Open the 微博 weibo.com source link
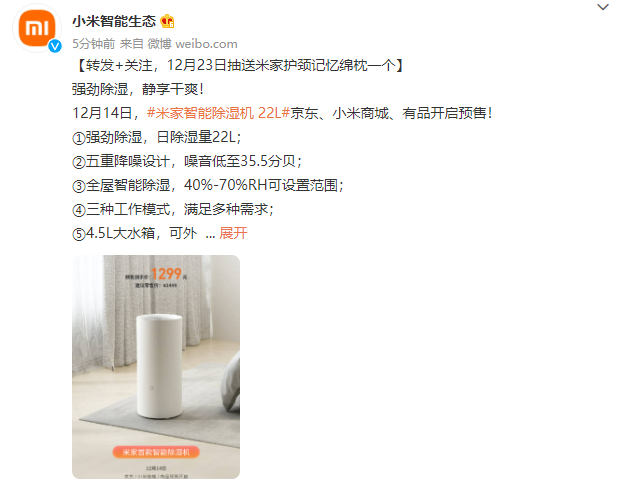619x487 pixels. pyautogui.click(x=192, y=44)
